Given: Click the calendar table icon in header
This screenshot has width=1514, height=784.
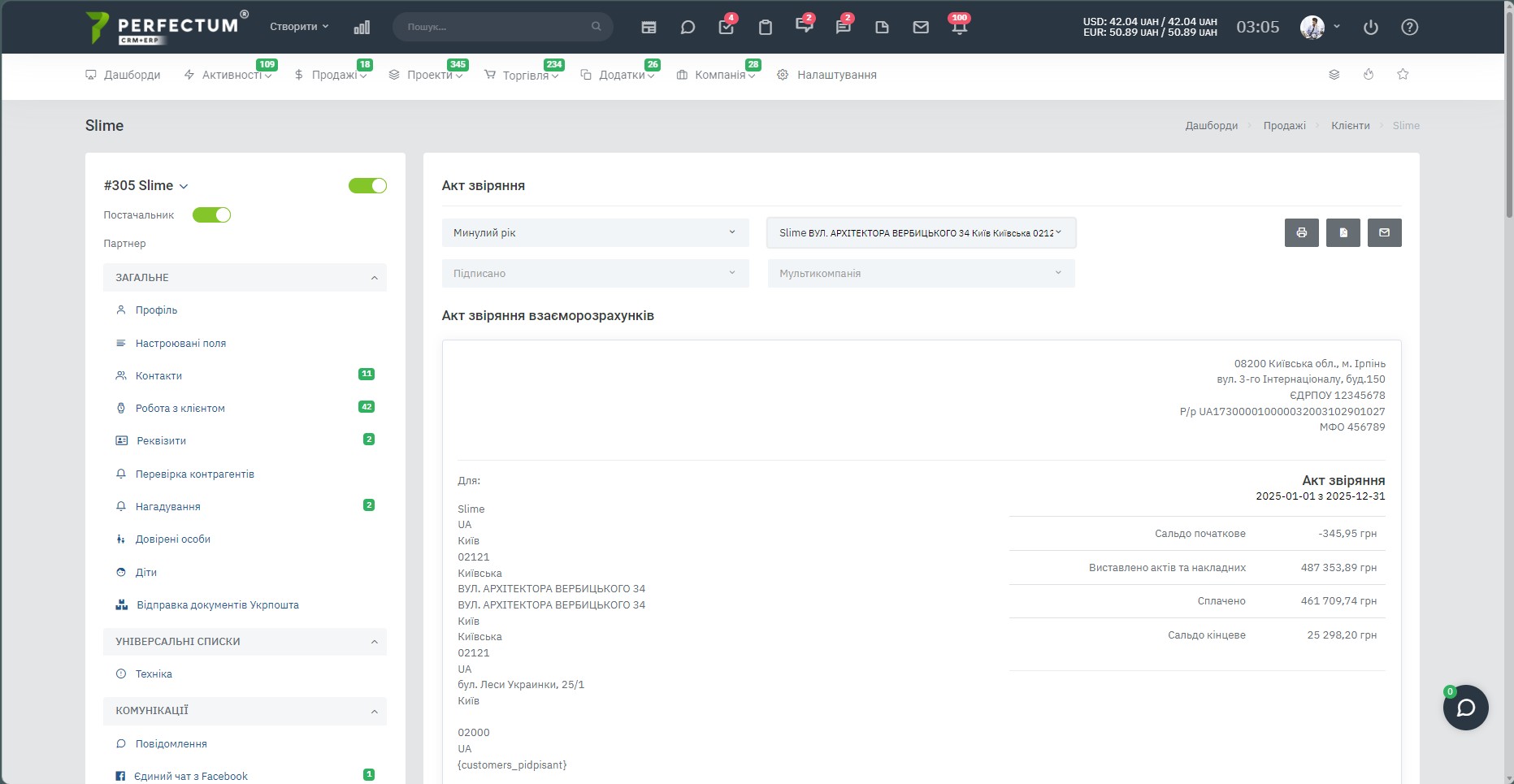Looking at the screenshot, I should (649, 27).
